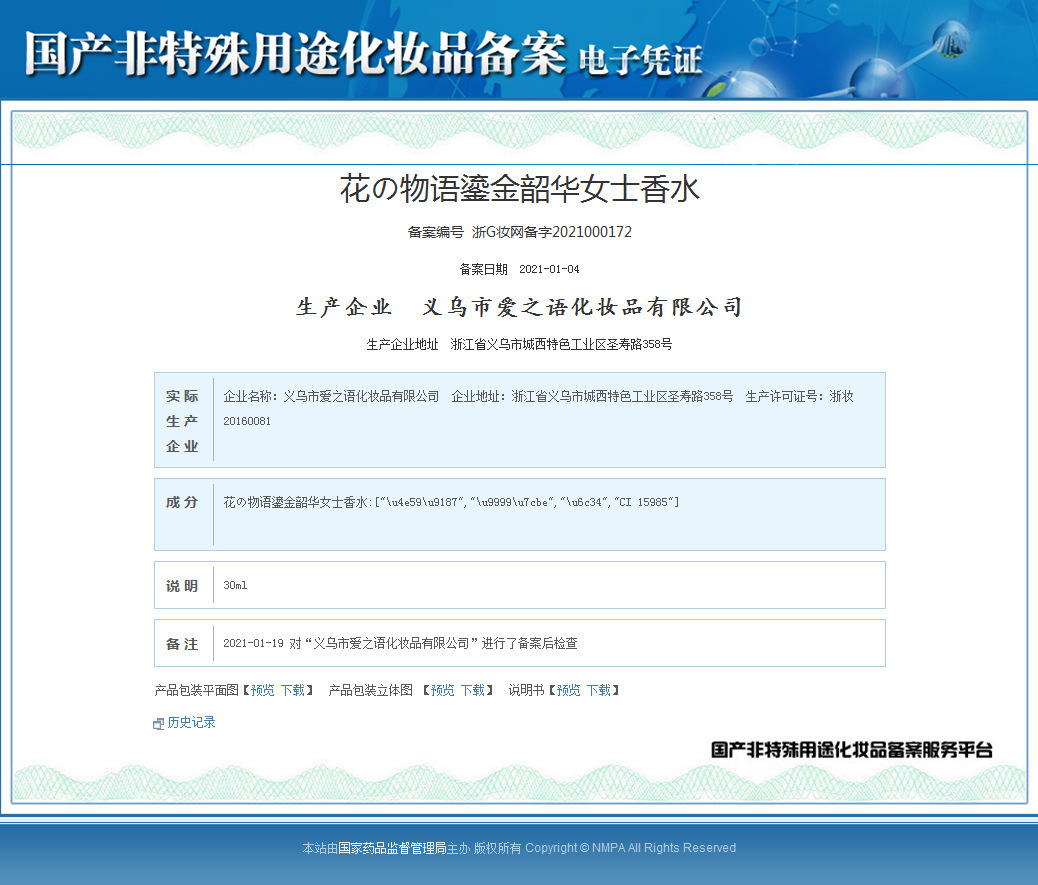The height and width of the screenshot is (885, 1038).
Task: Click the 国产非特殊用途化妆品备案 banner title
Action: (x=295, y=53)
